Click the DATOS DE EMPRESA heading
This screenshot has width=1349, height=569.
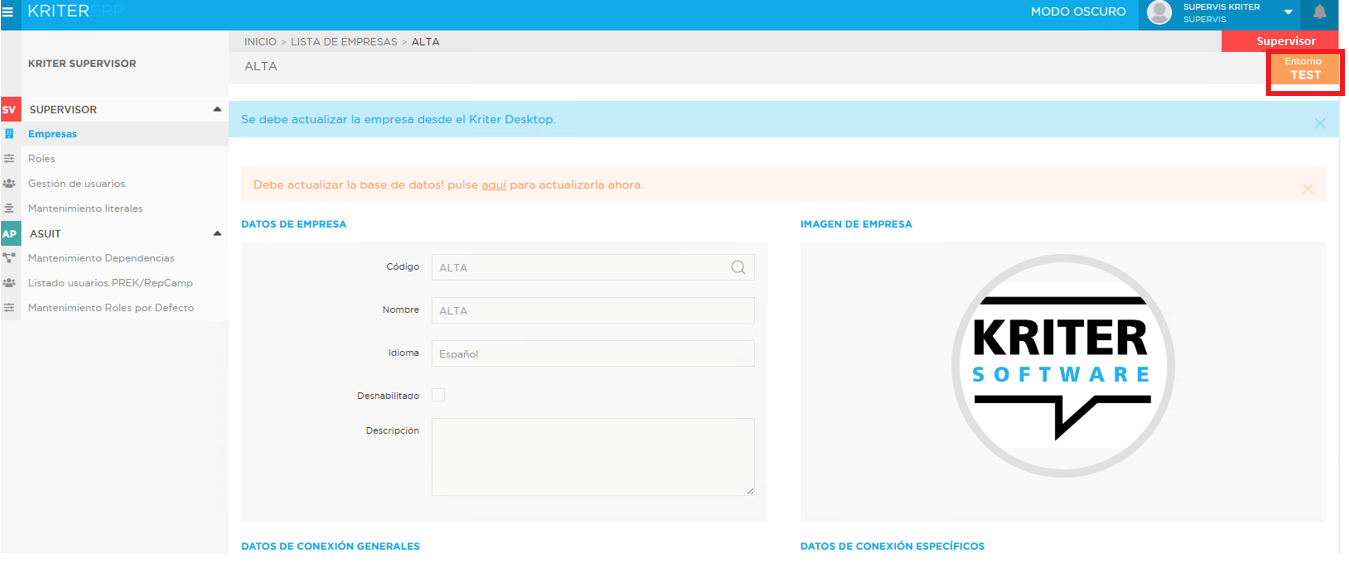coord(294,224)
